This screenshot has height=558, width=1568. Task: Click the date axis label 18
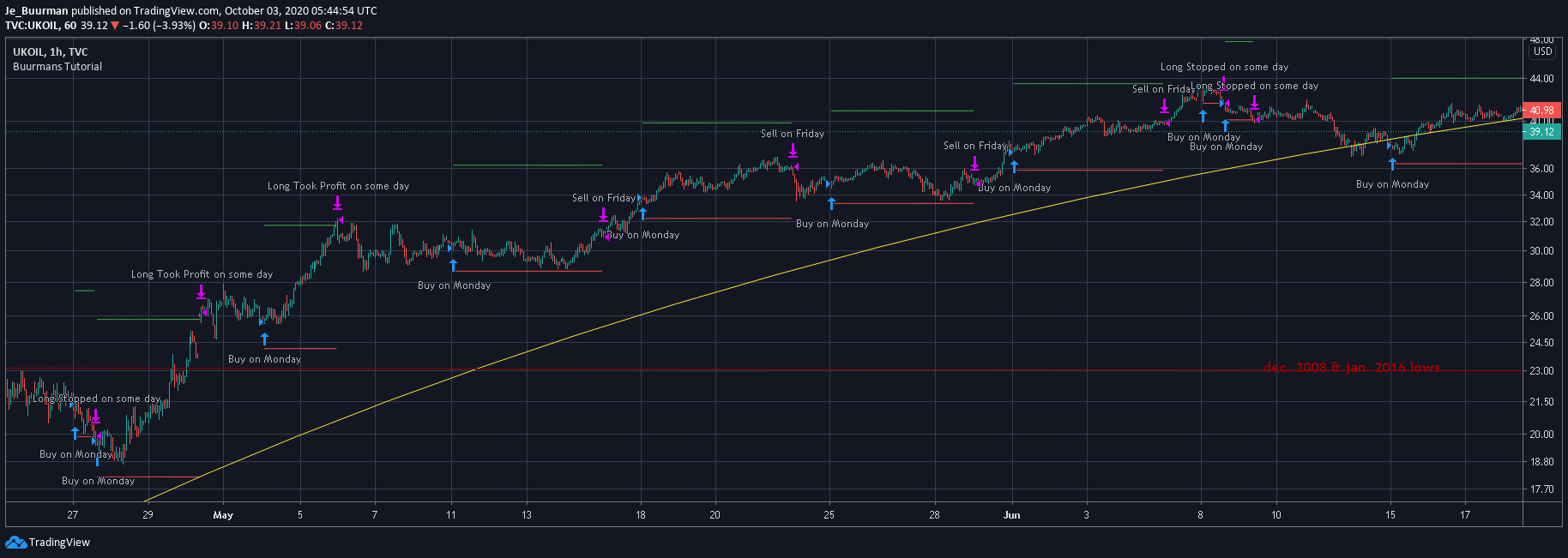tap(641, 515)
